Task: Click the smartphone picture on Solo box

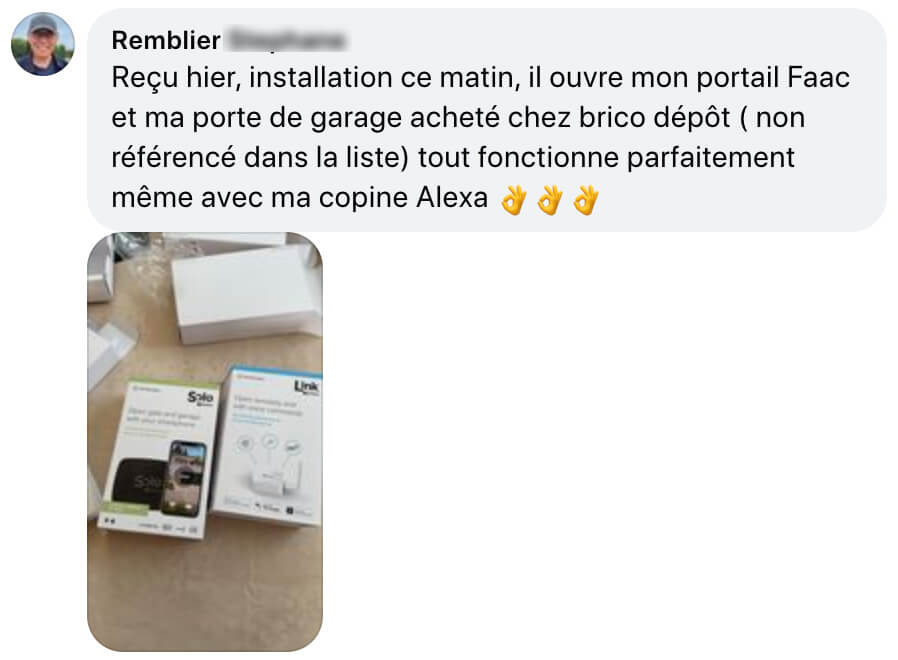Action: 184,478
